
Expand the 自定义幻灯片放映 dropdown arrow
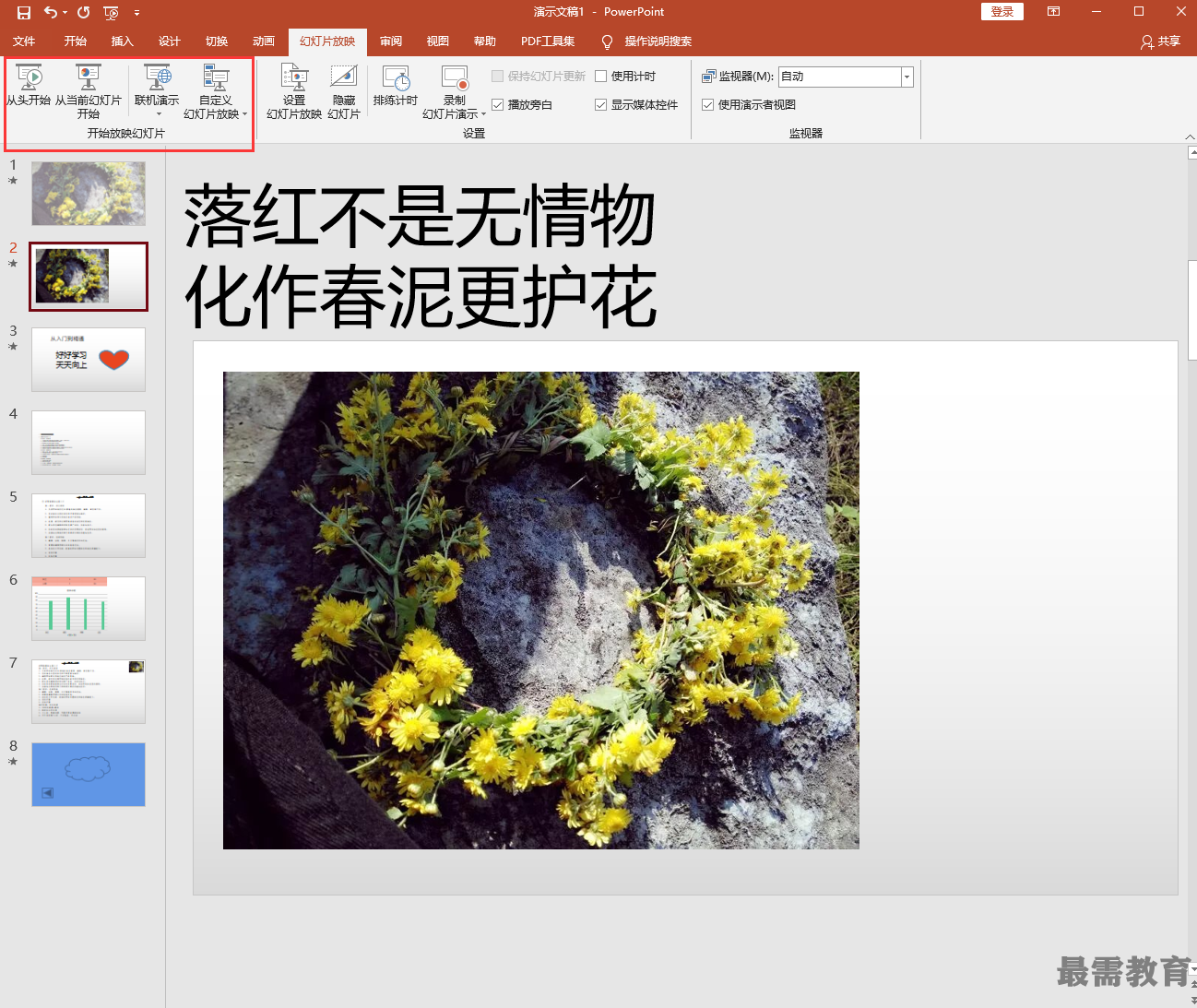click(x=244, y=114)
